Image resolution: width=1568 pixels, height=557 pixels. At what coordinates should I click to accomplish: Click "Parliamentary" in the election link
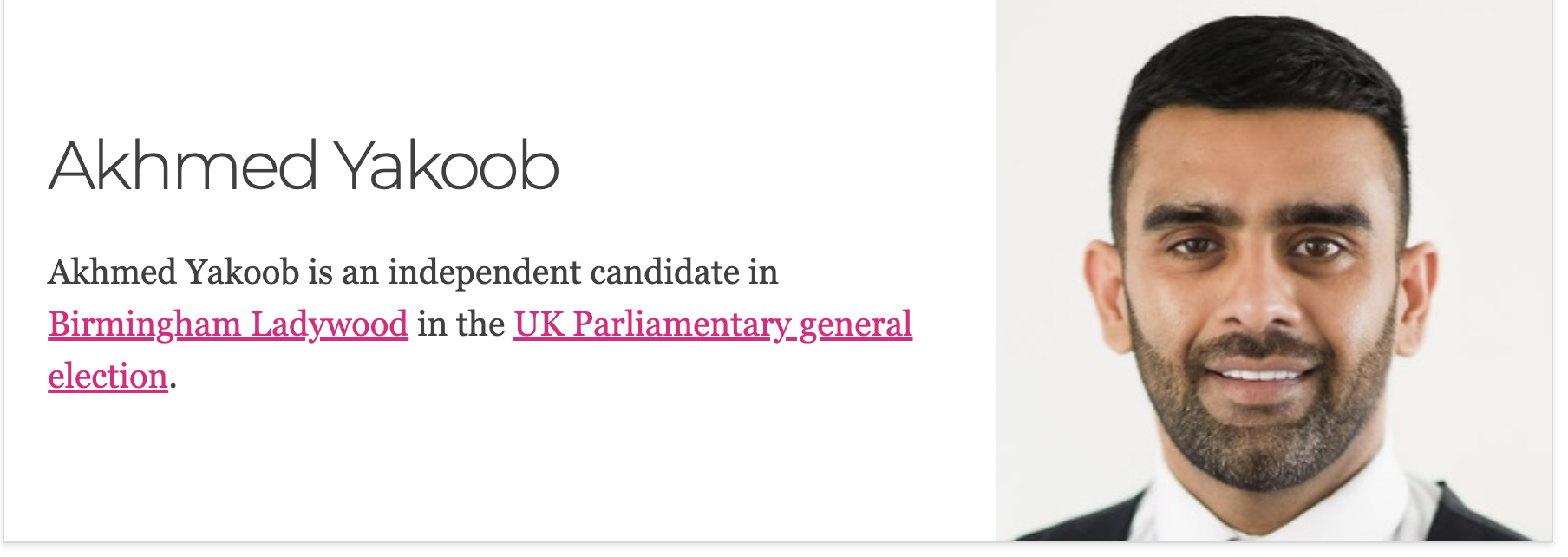(682, 324)
